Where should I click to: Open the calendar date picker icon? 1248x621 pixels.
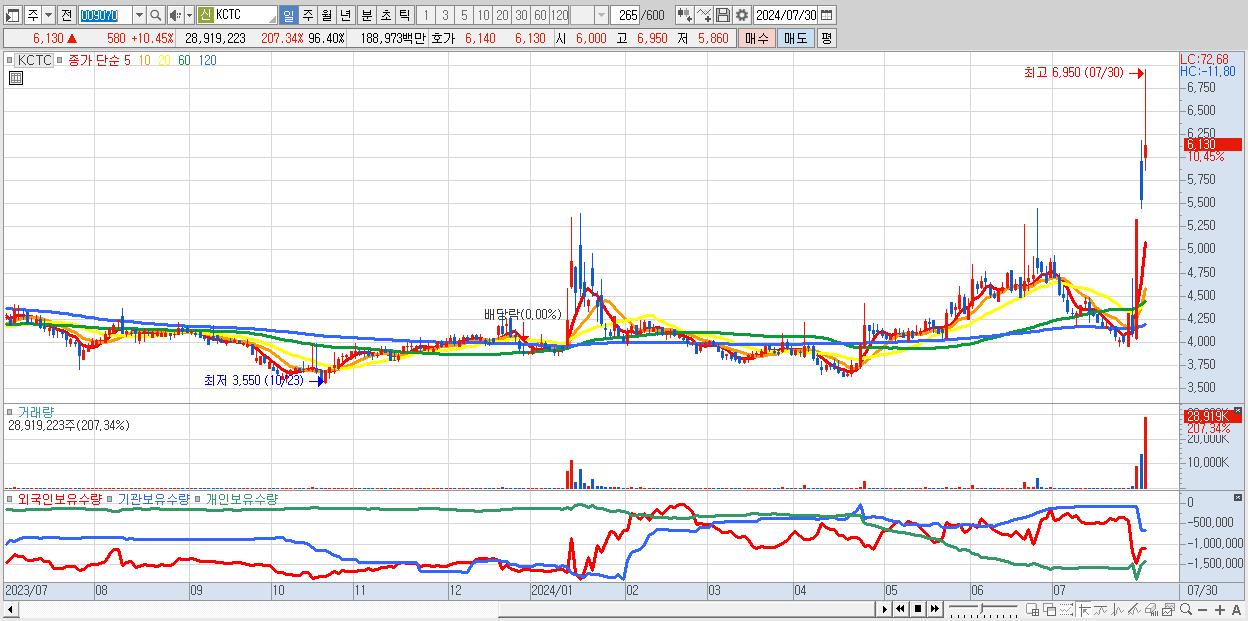point(826,15)
